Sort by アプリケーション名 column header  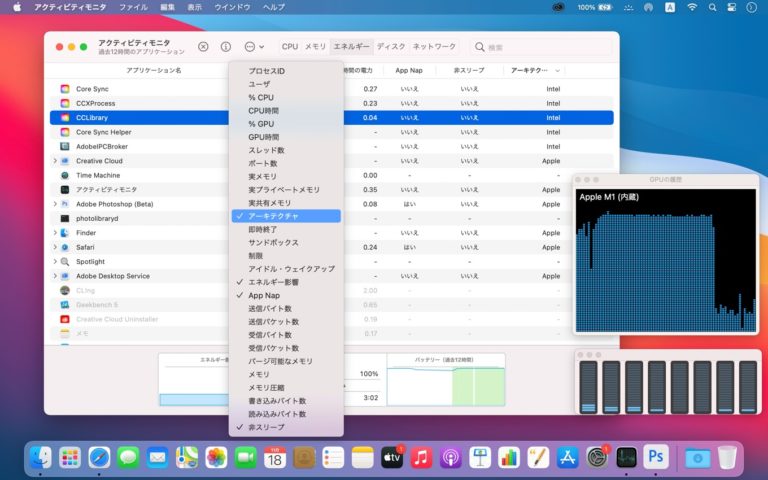(x=153, y=71)
